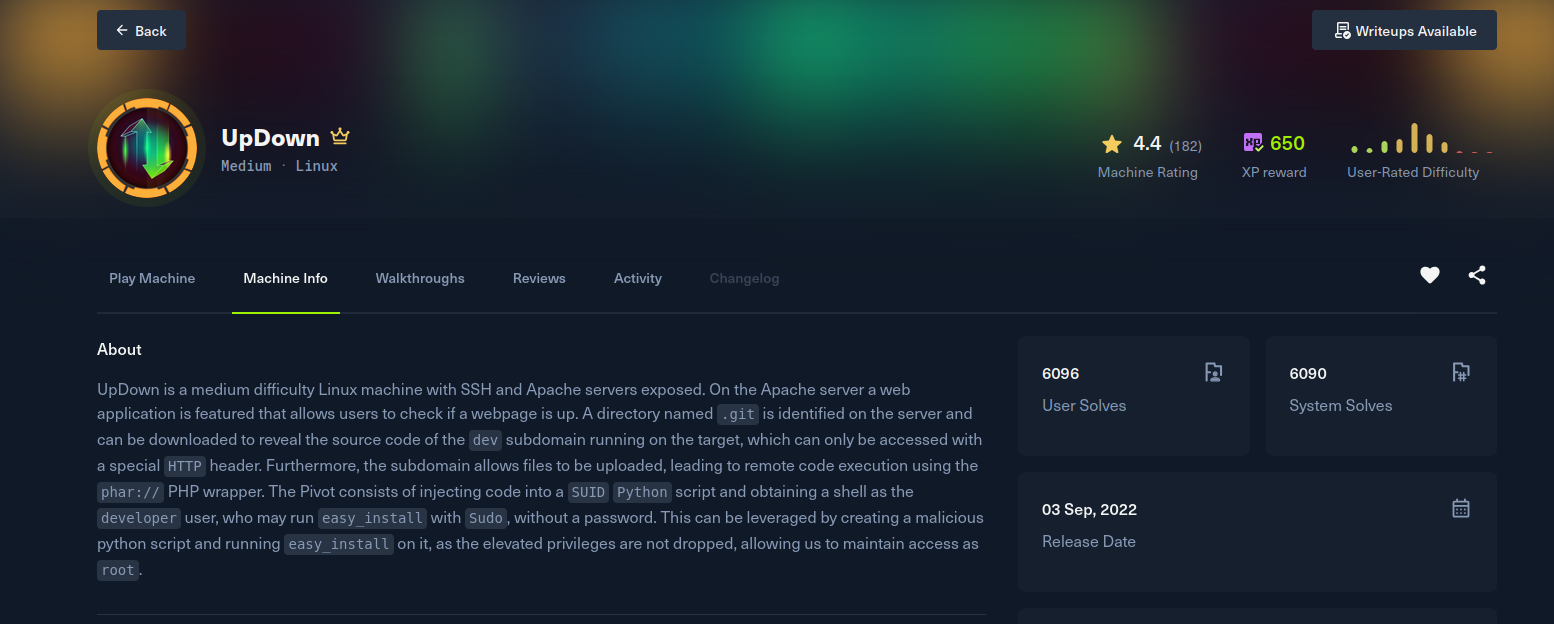Click the UpDown machine avatar icon

(147, 148)
